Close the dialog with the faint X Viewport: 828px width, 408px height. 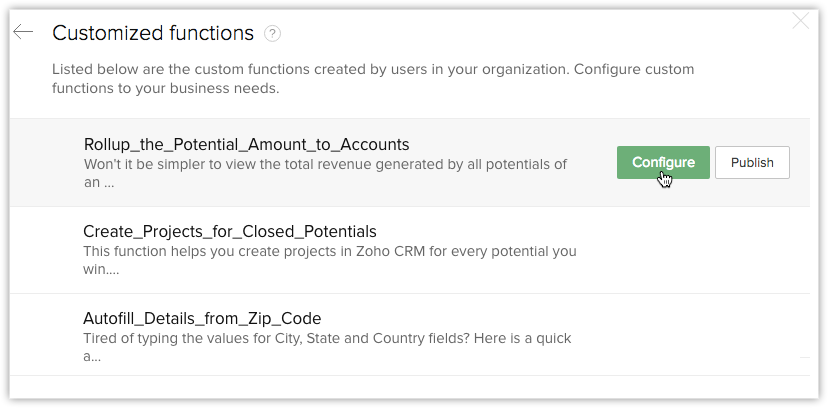click(800, 20)
